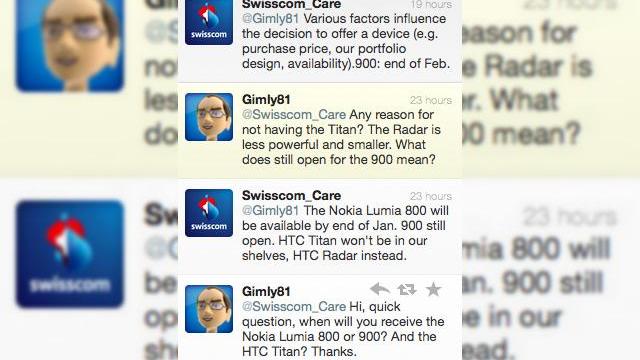Screen dimensions: 640x360
Task: Click the 19 hours timestamp
Action: [x=431, y=4]
